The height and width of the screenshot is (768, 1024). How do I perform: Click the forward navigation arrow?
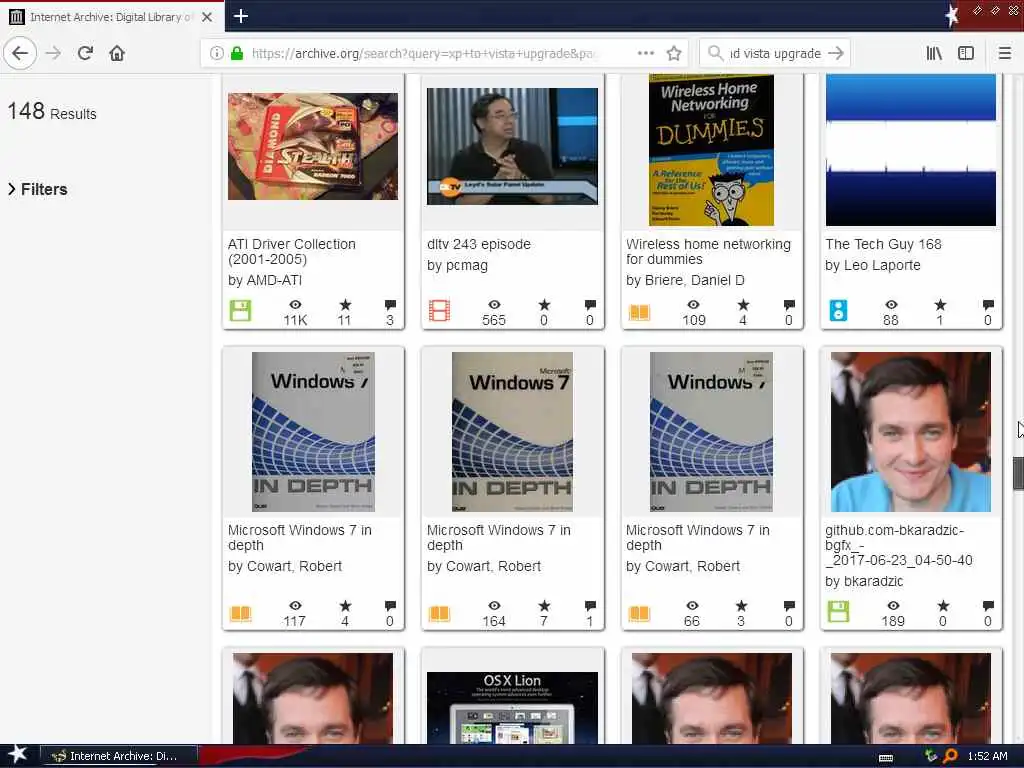pyautogui.click(x=54, y=53)
